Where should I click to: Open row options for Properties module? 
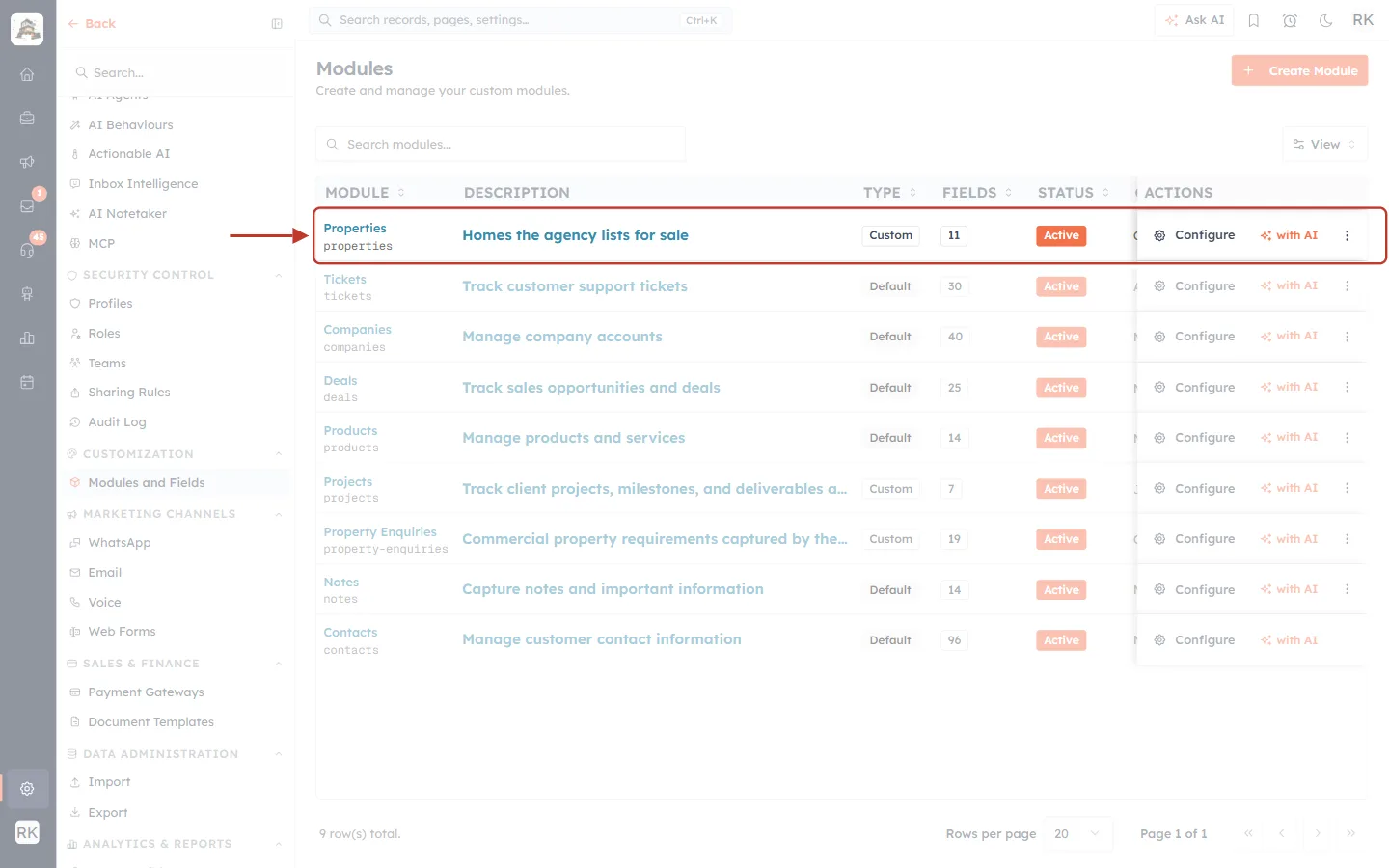tap(1348, 235)
